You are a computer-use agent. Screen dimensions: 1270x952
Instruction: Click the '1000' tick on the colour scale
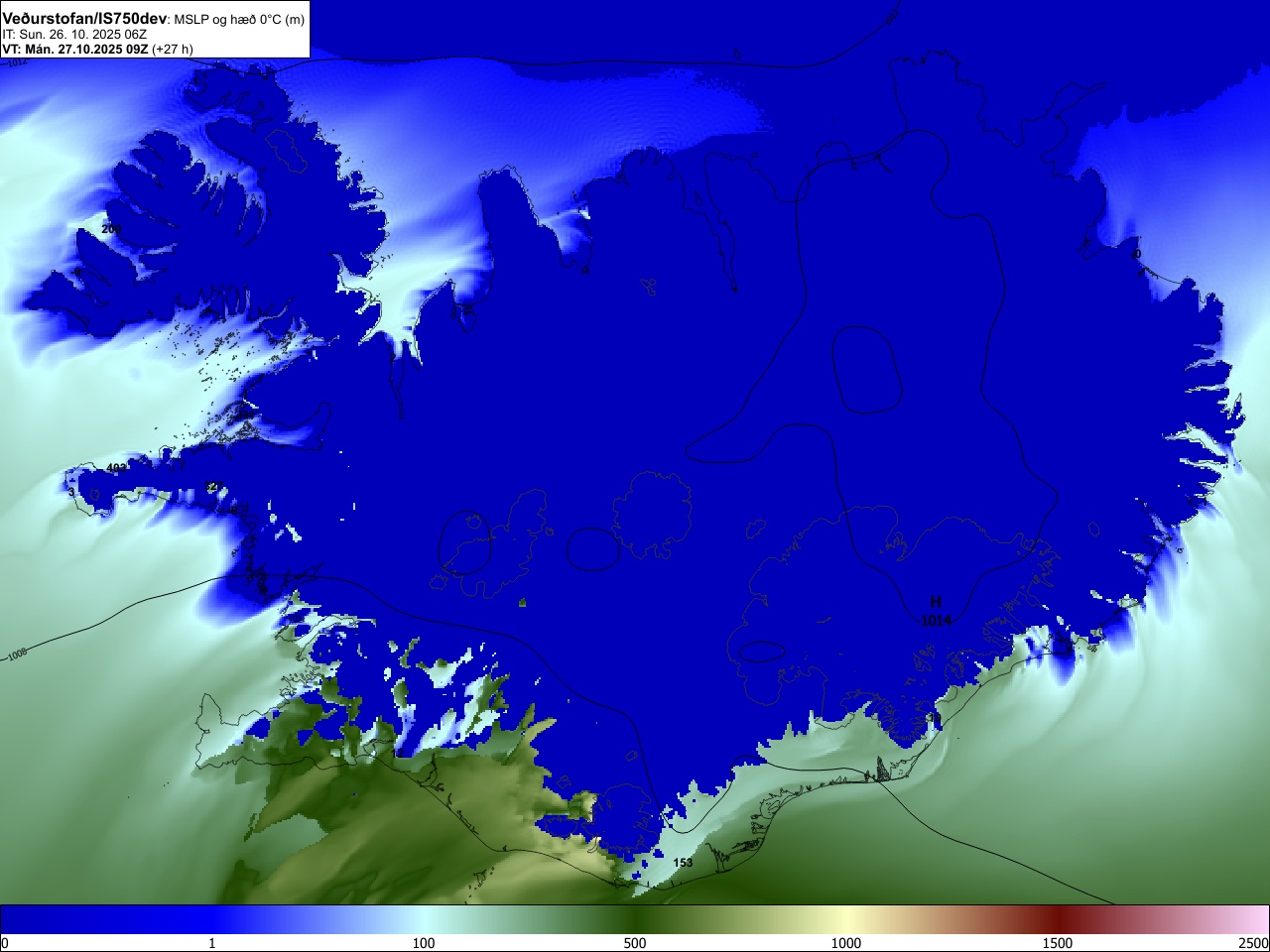click(846, 943)
